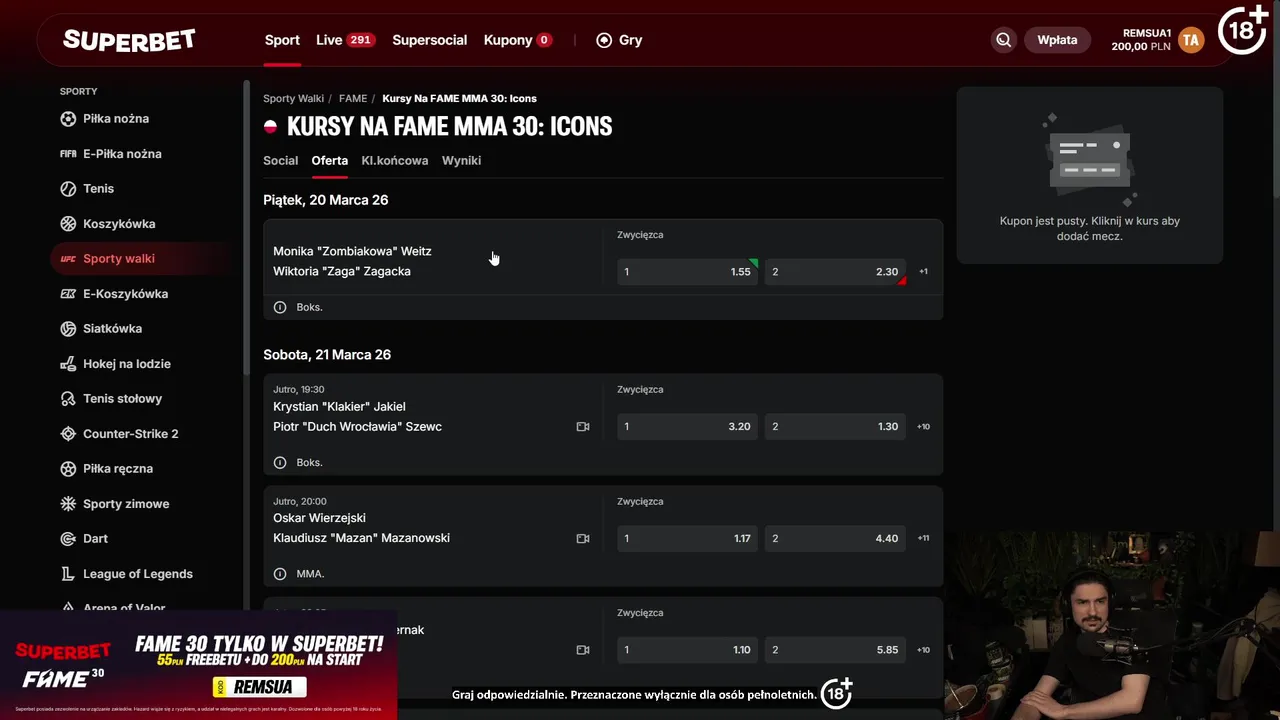This screenshot has height=720, width=1280.
Task: Expand +1 more markets for Weitz fight
Action: click(x=923, y=272)
